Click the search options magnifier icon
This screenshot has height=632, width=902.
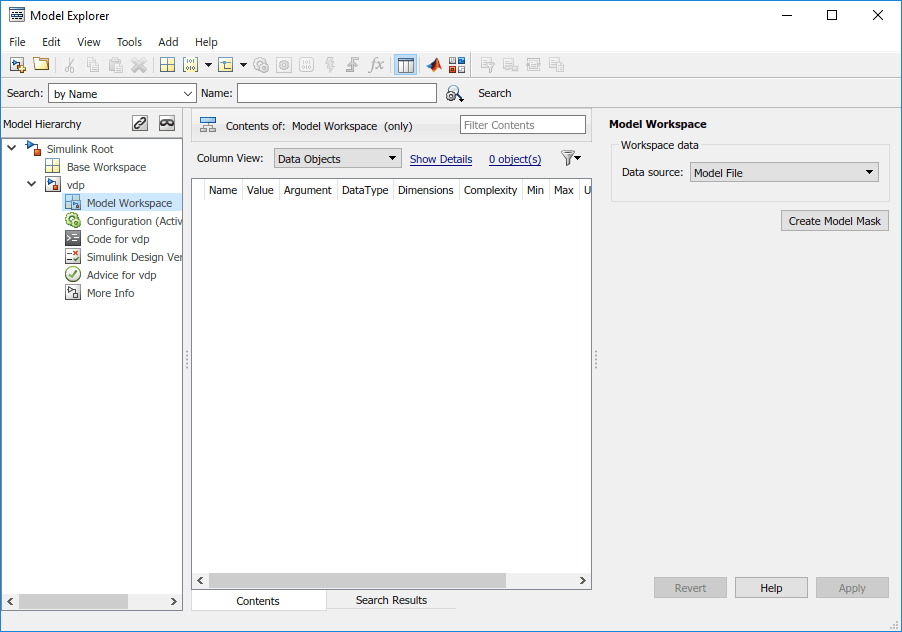point(455,93)
